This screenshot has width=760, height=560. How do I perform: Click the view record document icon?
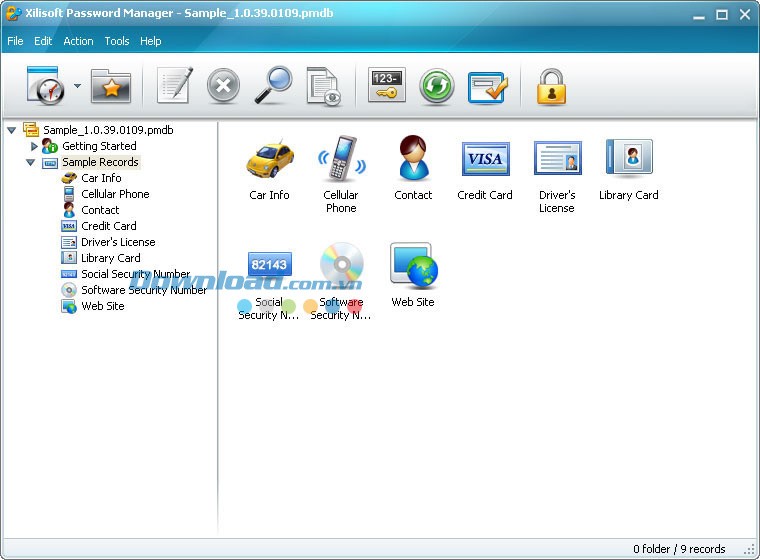click(x=324, y=86)
